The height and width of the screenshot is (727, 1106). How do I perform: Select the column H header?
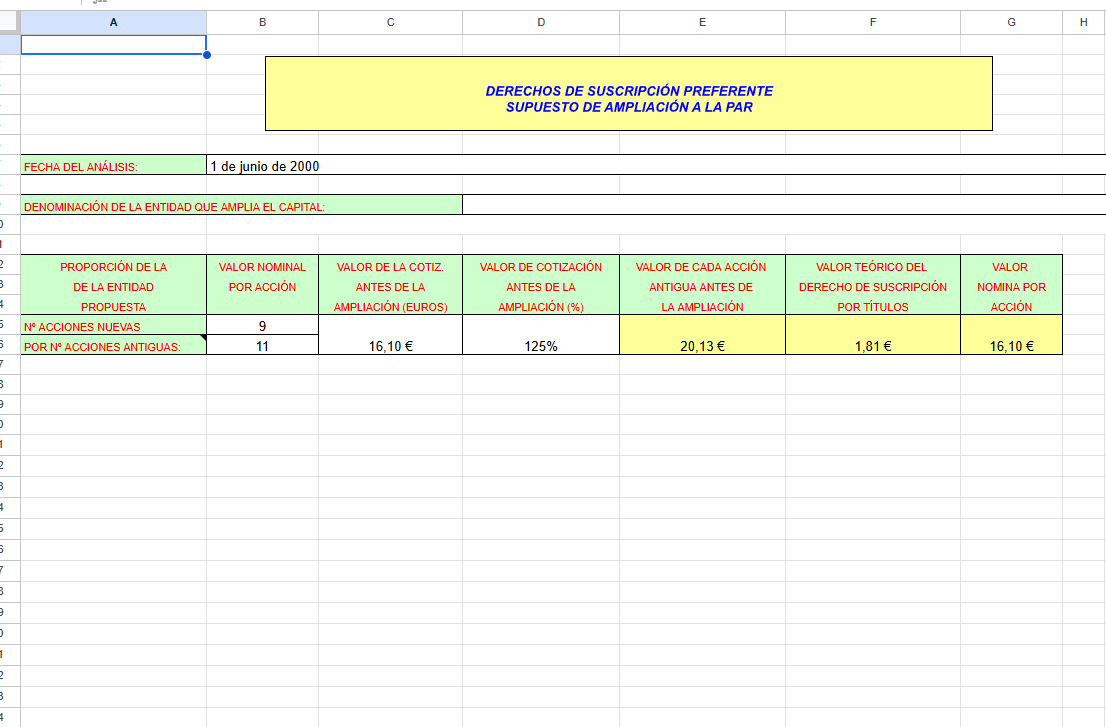coord(1083,21)
